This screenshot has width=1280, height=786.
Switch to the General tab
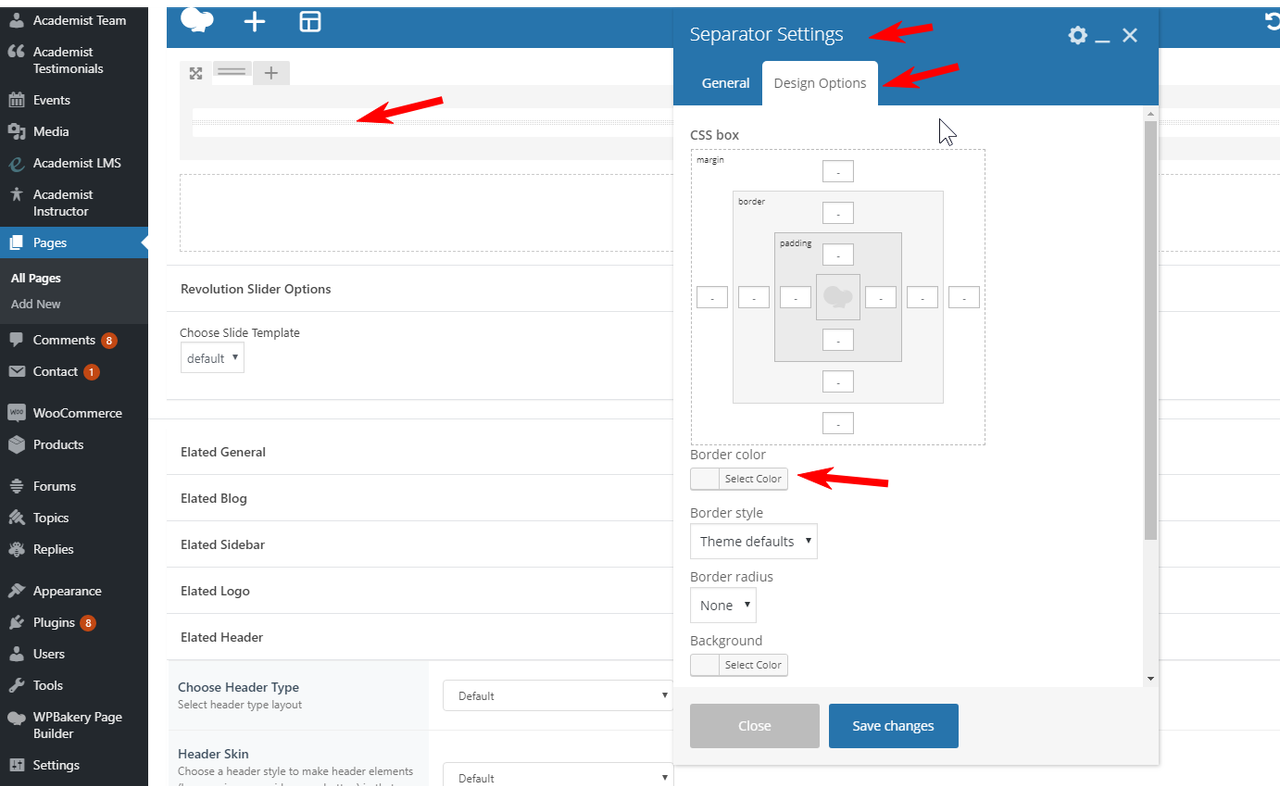pyautogui.click(x=725, y=83)
